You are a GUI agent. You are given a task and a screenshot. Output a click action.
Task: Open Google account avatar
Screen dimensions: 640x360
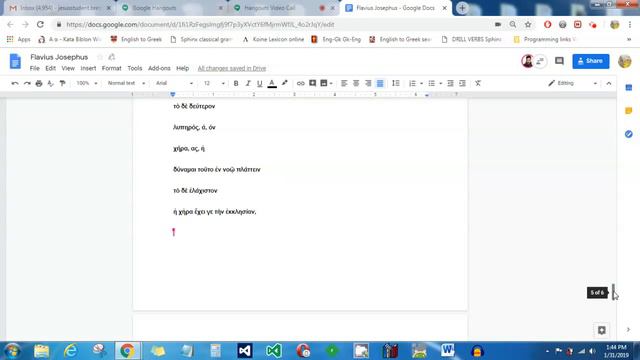[624, 61]
